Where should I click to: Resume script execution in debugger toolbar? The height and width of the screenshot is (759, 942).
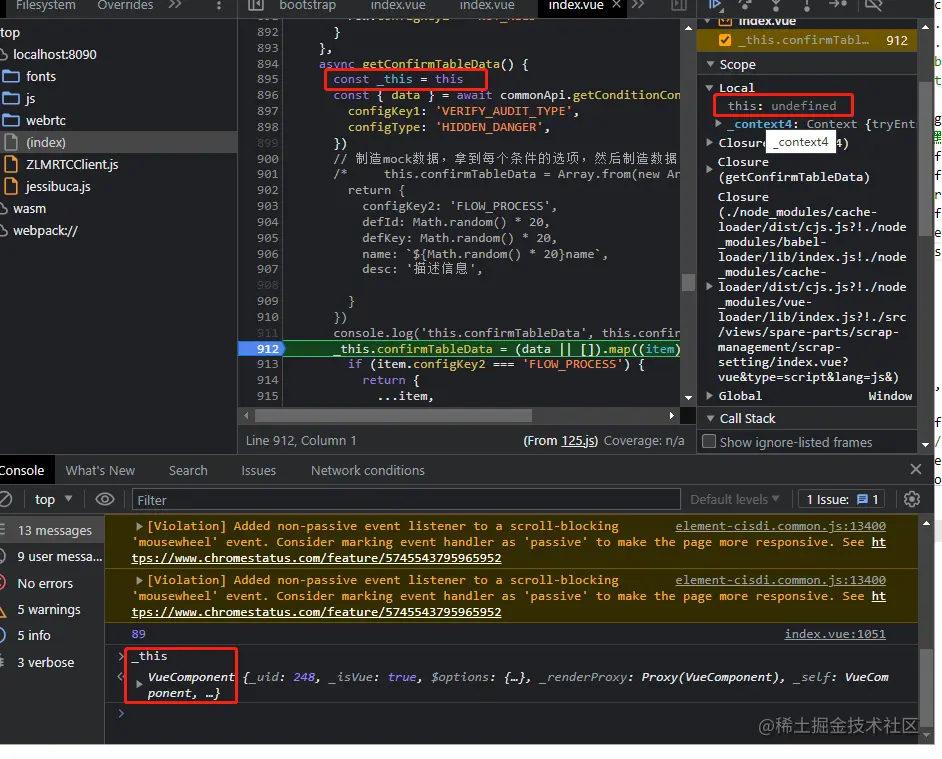point(715,5)
